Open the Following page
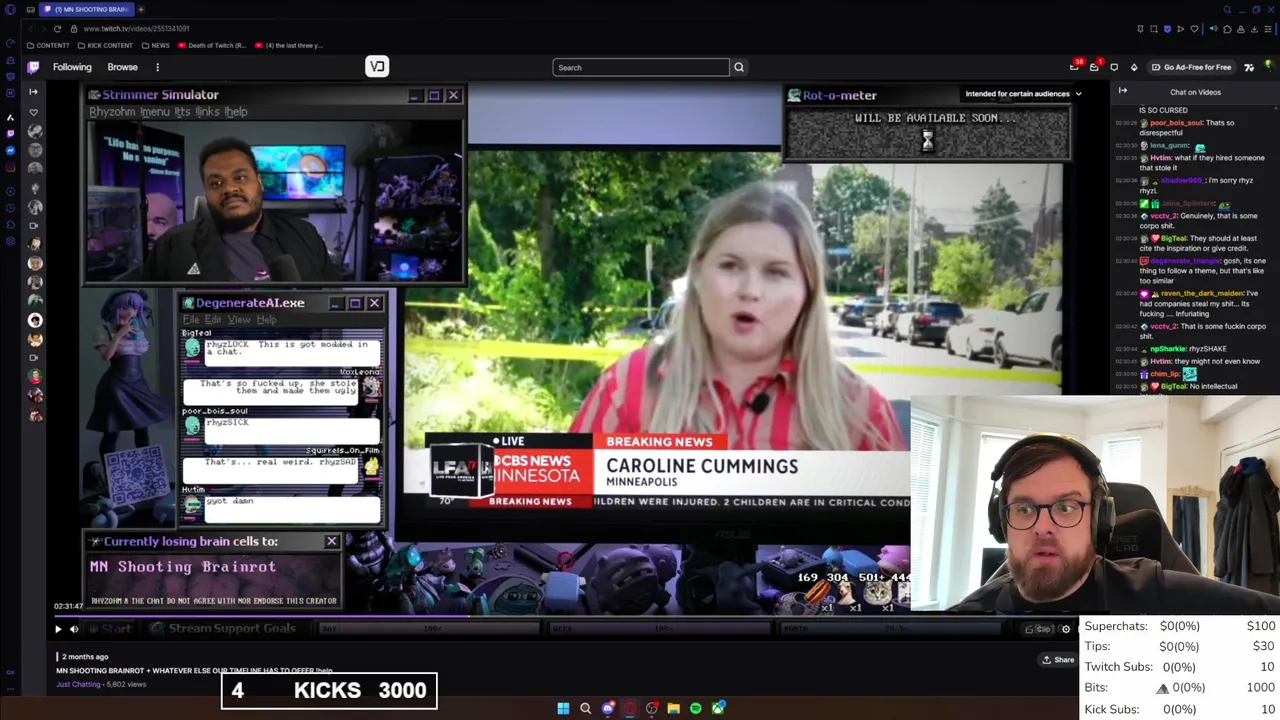Viewport: 1280px width, 720px height. [x=72, y=67]
